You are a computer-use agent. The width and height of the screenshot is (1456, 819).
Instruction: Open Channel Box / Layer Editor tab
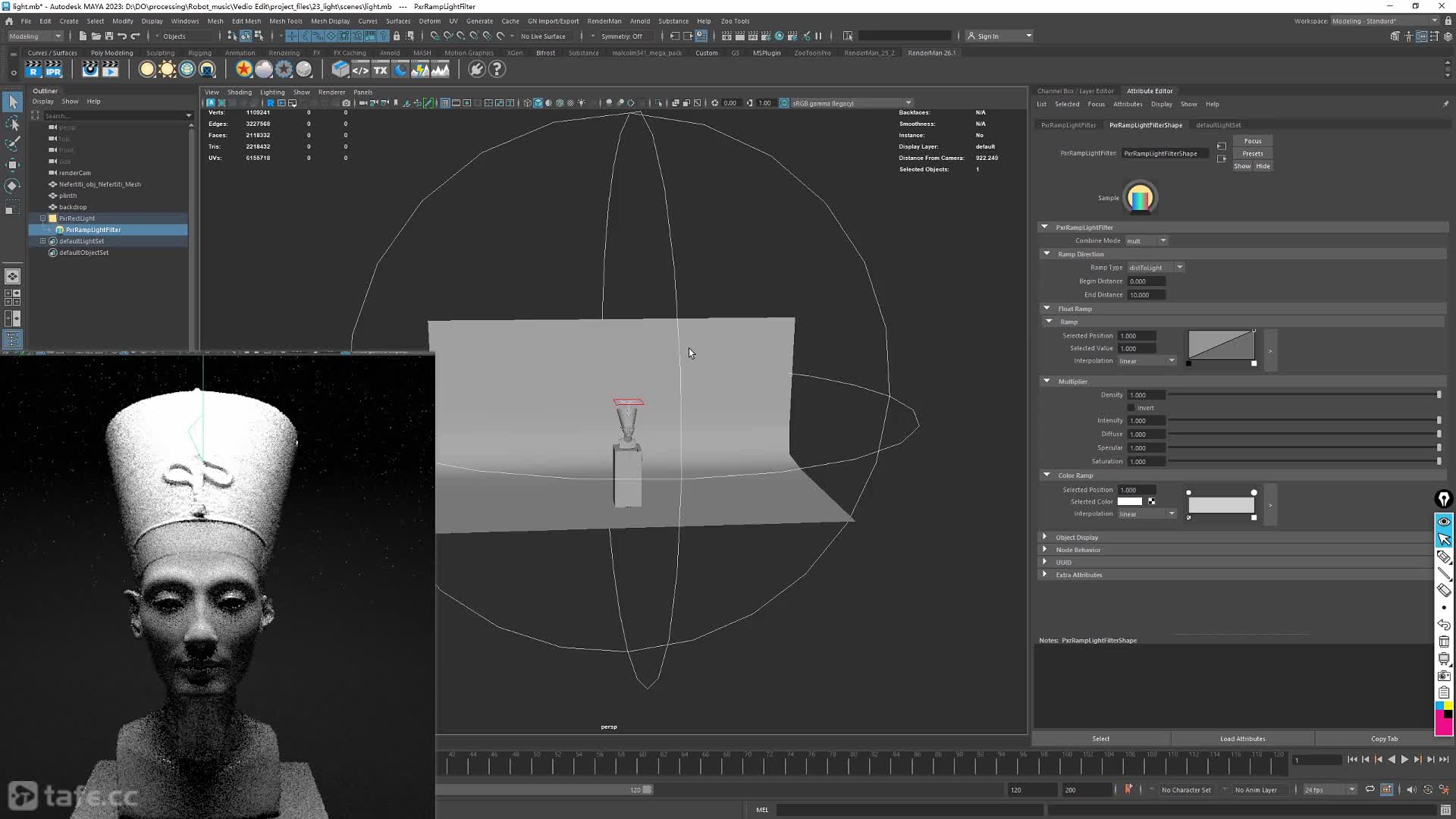1075,91
